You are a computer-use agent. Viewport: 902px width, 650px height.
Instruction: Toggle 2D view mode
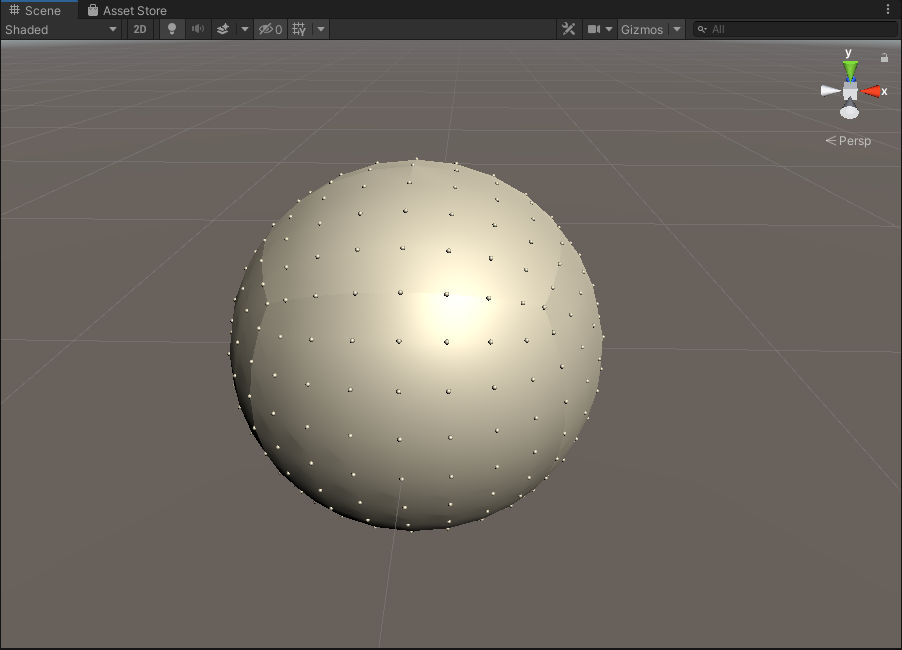(x=140, y=29)
